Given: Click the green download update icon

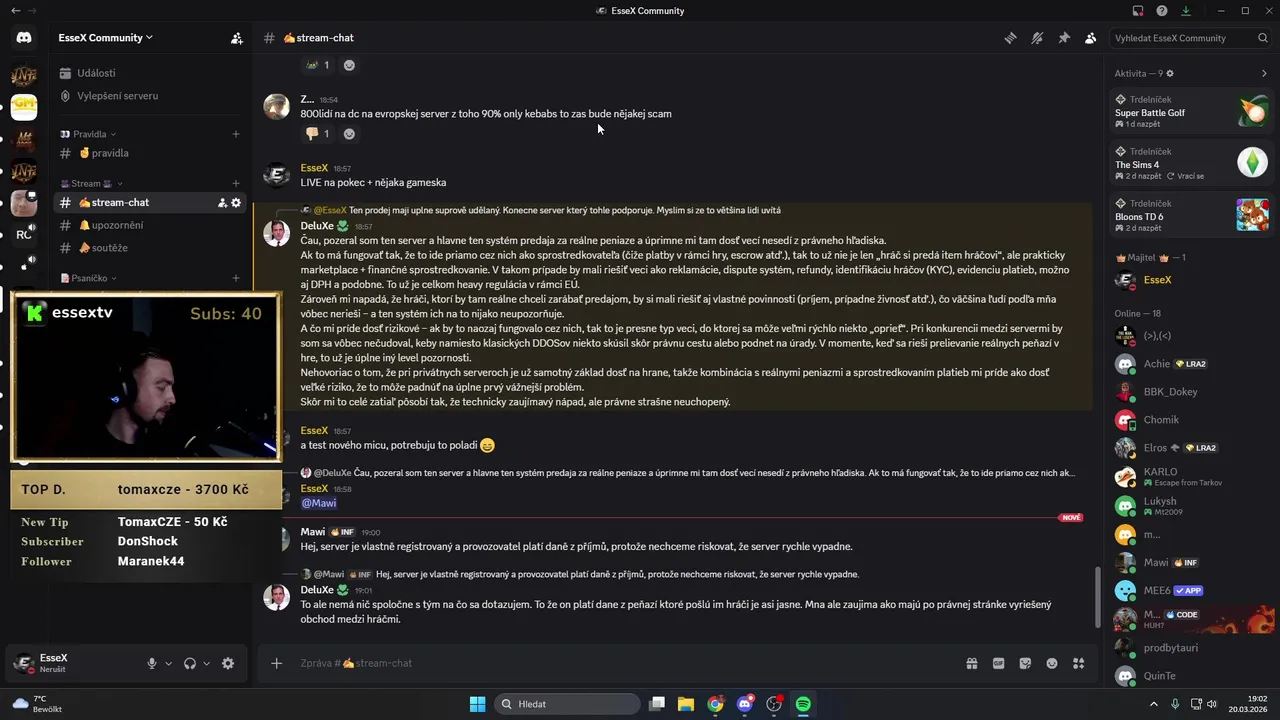Looking at the screenshot, I should [1186, 11].
